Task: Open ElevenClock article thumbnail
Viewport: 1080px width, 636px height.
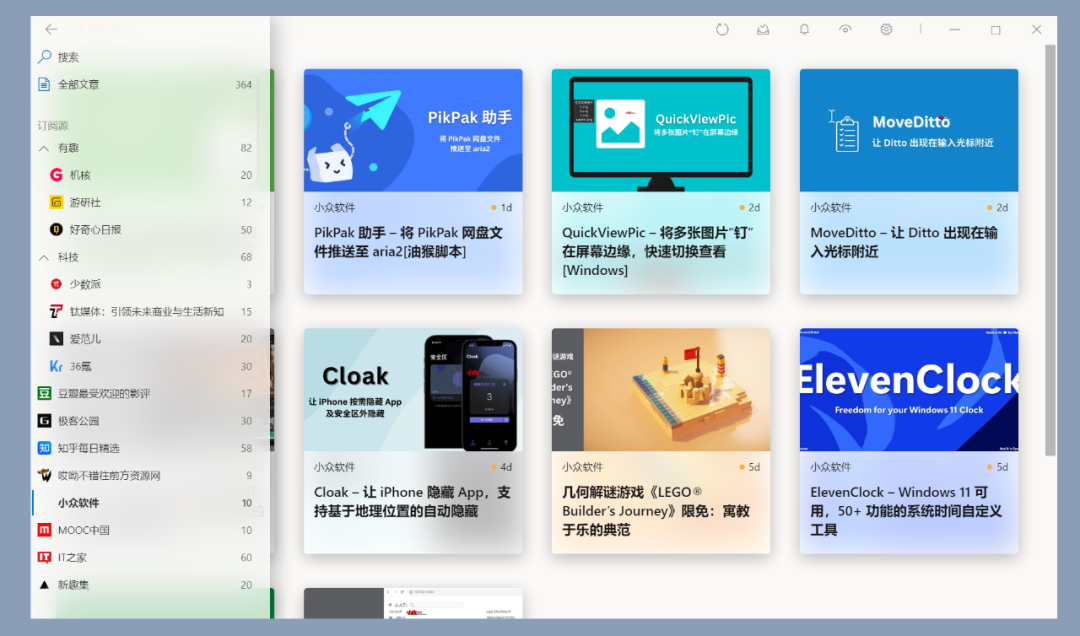Action: click(908, 390)
